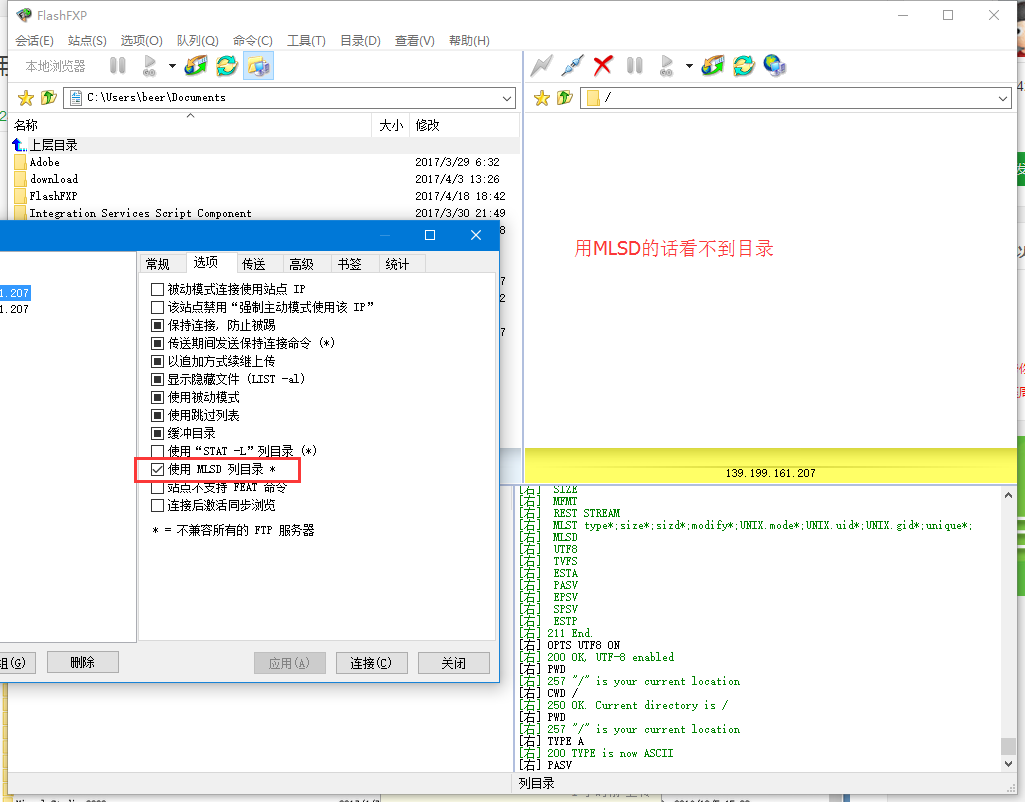Toggle 以追加方式续继上传 checkbox
This screenshot has width=1025, height=802.
click(x=158, y=361)
